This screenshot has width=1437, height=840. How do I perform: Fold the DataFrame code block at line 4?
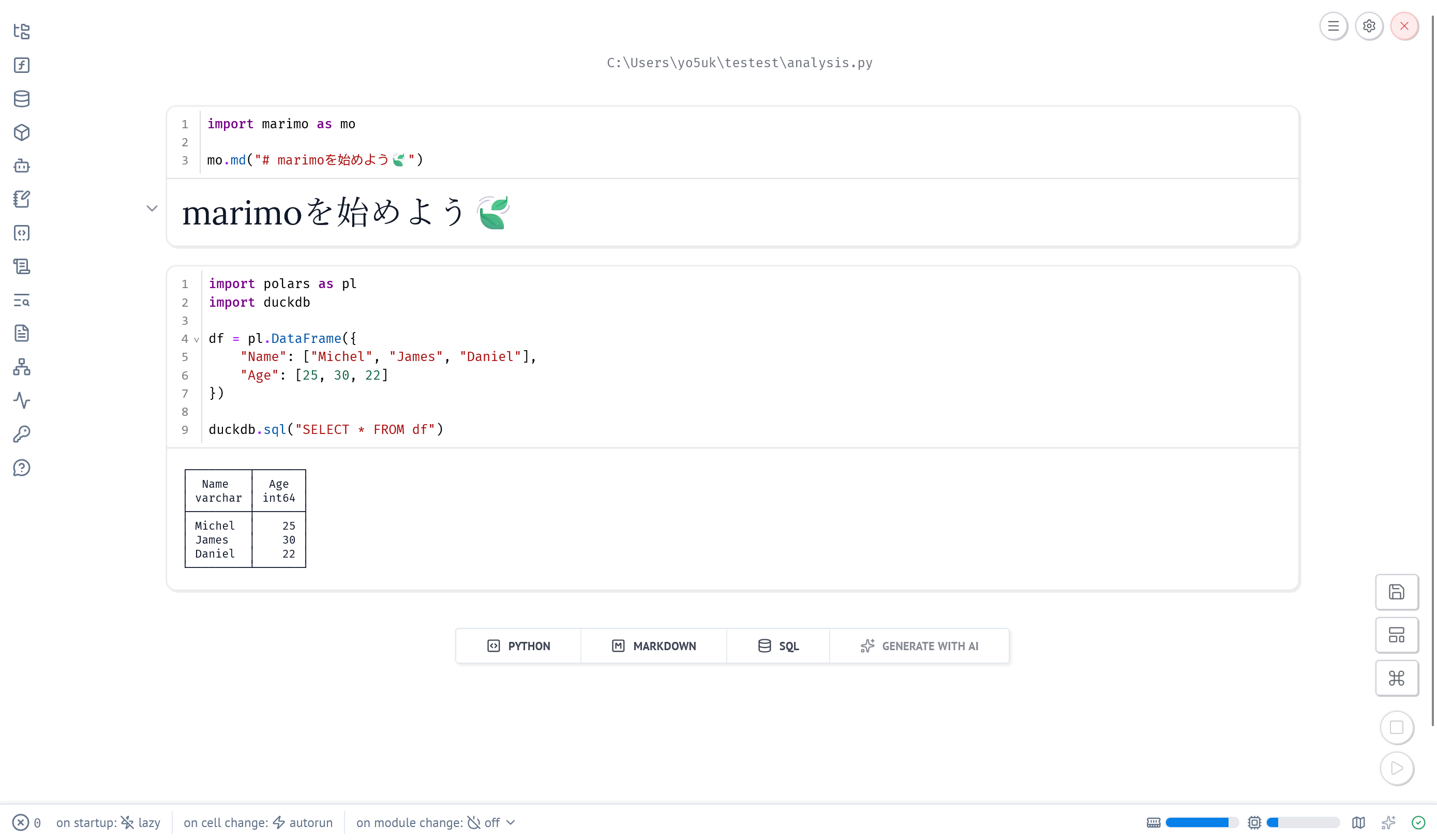point(197,339)
